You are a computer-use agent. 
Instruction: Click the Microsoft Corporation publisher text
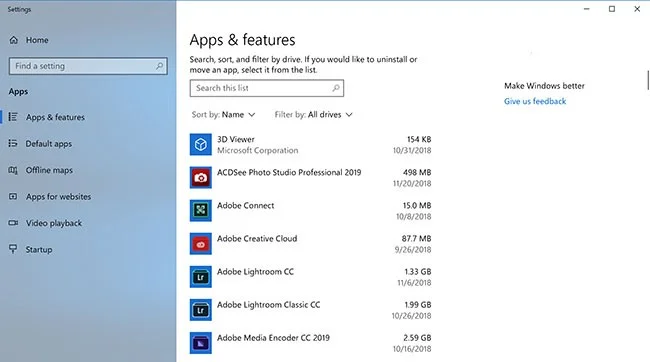pos(257,151)
